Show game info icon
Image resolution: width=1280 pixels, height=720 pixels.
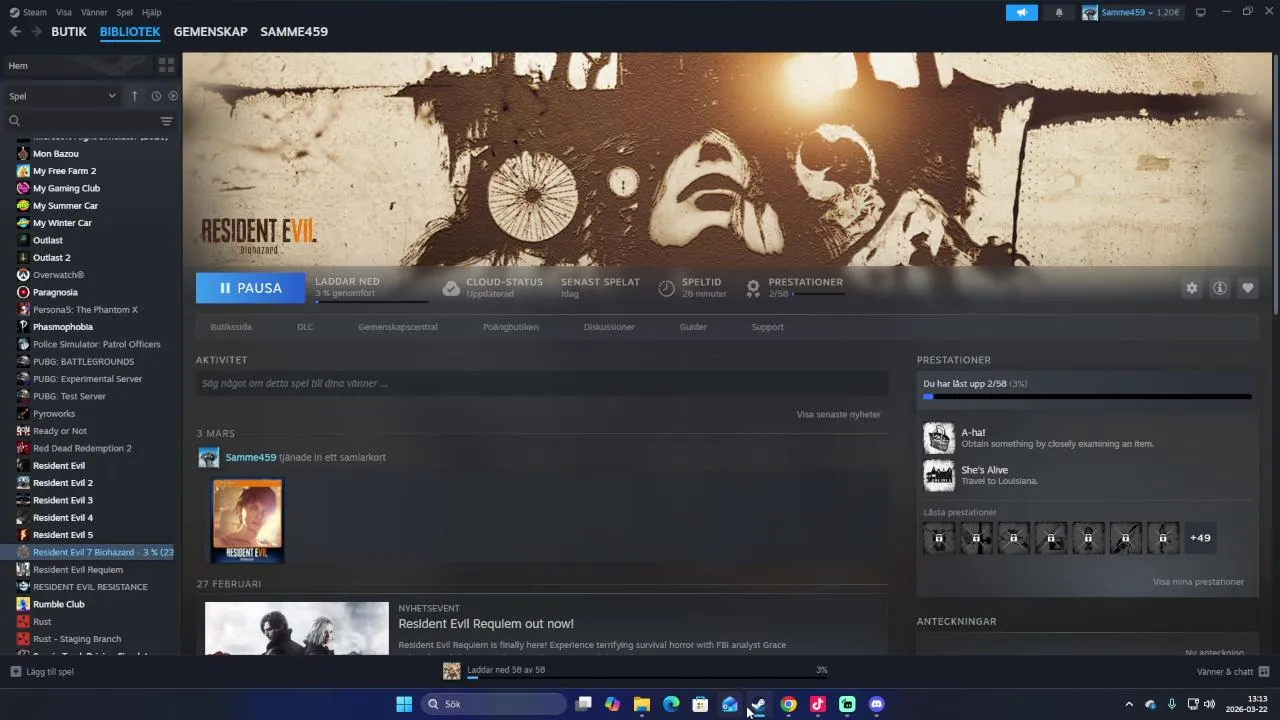click(x=1220, y=288)
